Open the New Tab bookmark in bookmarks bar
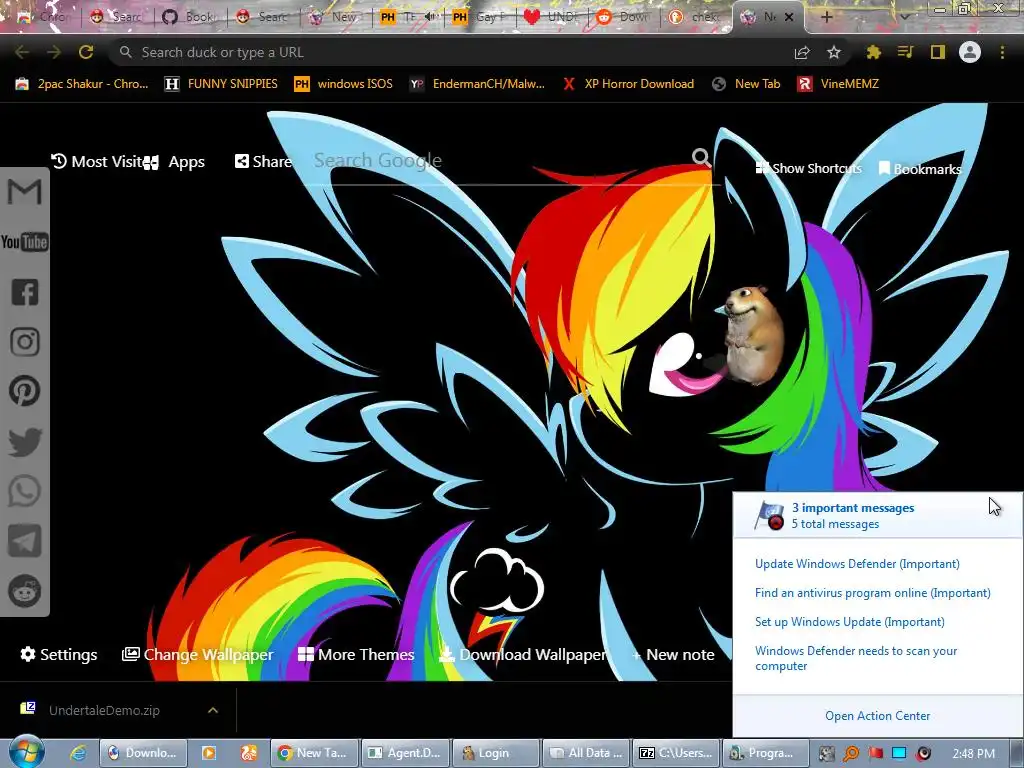 (x=746, y=84)
